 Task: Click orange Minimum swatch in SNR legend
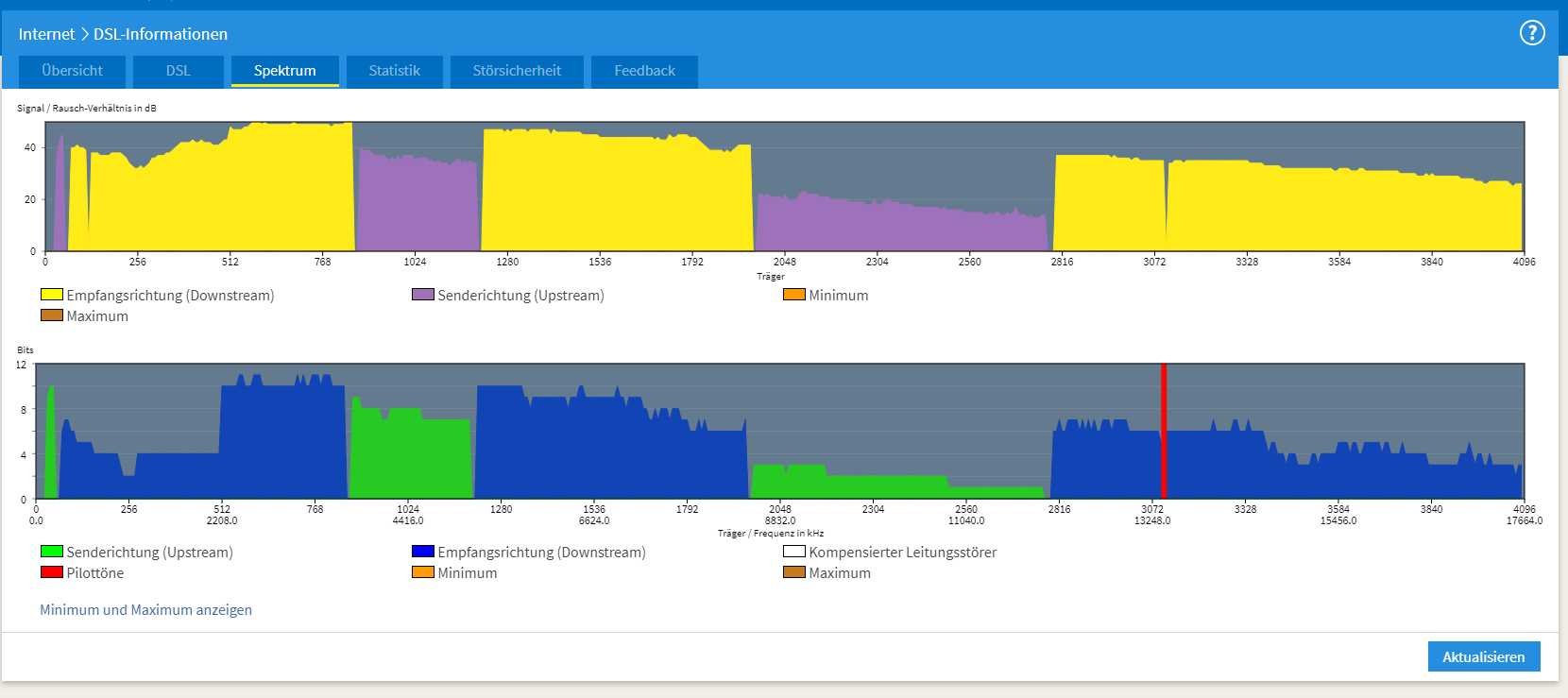(794, 295)
